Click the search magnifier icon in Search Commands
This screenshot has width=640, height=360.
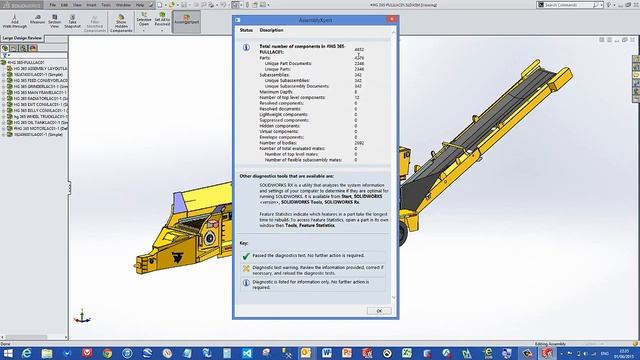(x=595, y=5)
